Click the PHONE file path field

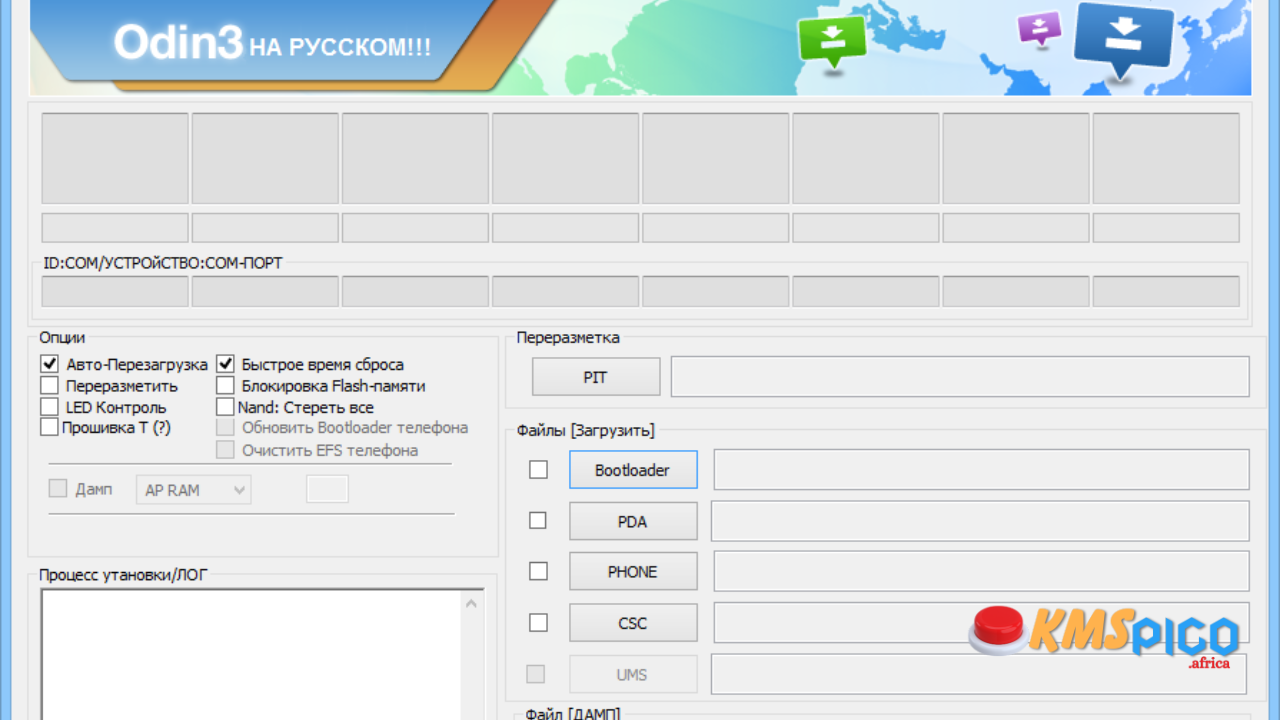981,571
